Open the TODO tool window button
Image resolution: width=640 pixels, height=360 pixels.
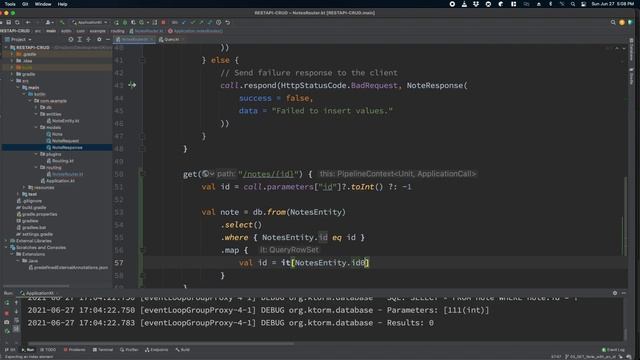48,350
